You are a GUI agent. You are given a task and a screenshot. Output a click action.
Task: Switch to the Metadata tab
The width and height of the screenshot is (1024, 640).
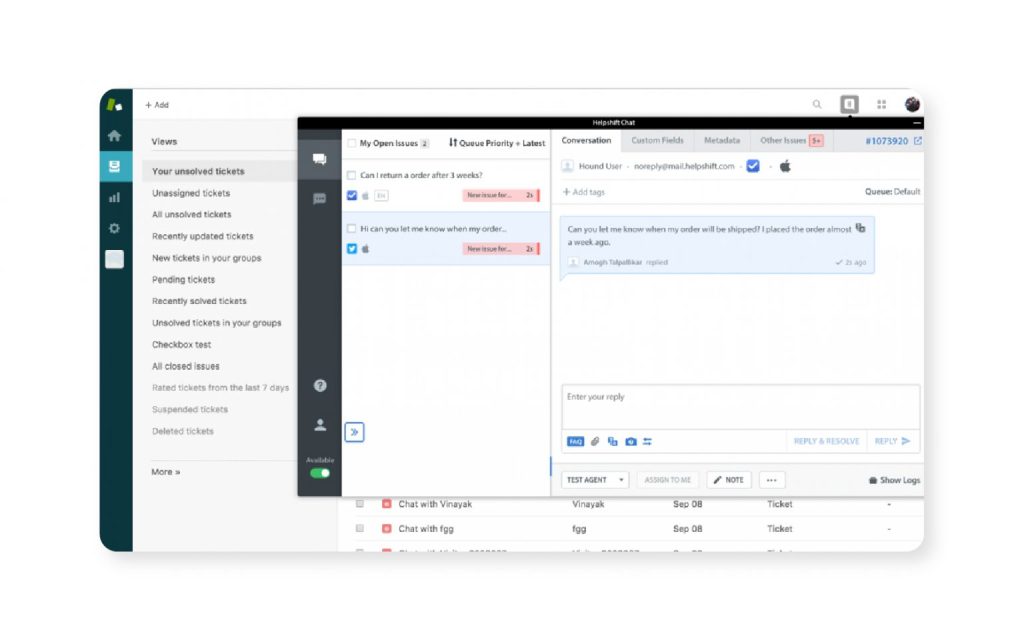(x=722, y=140)
